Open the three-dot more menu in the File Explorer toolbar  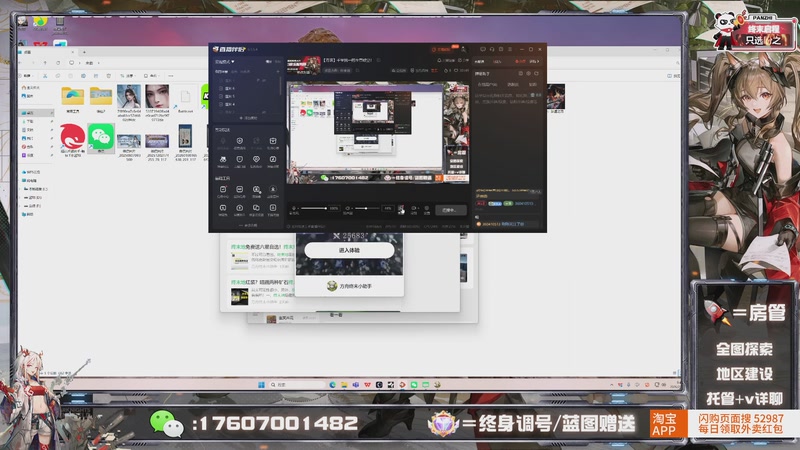coord(171,76)
